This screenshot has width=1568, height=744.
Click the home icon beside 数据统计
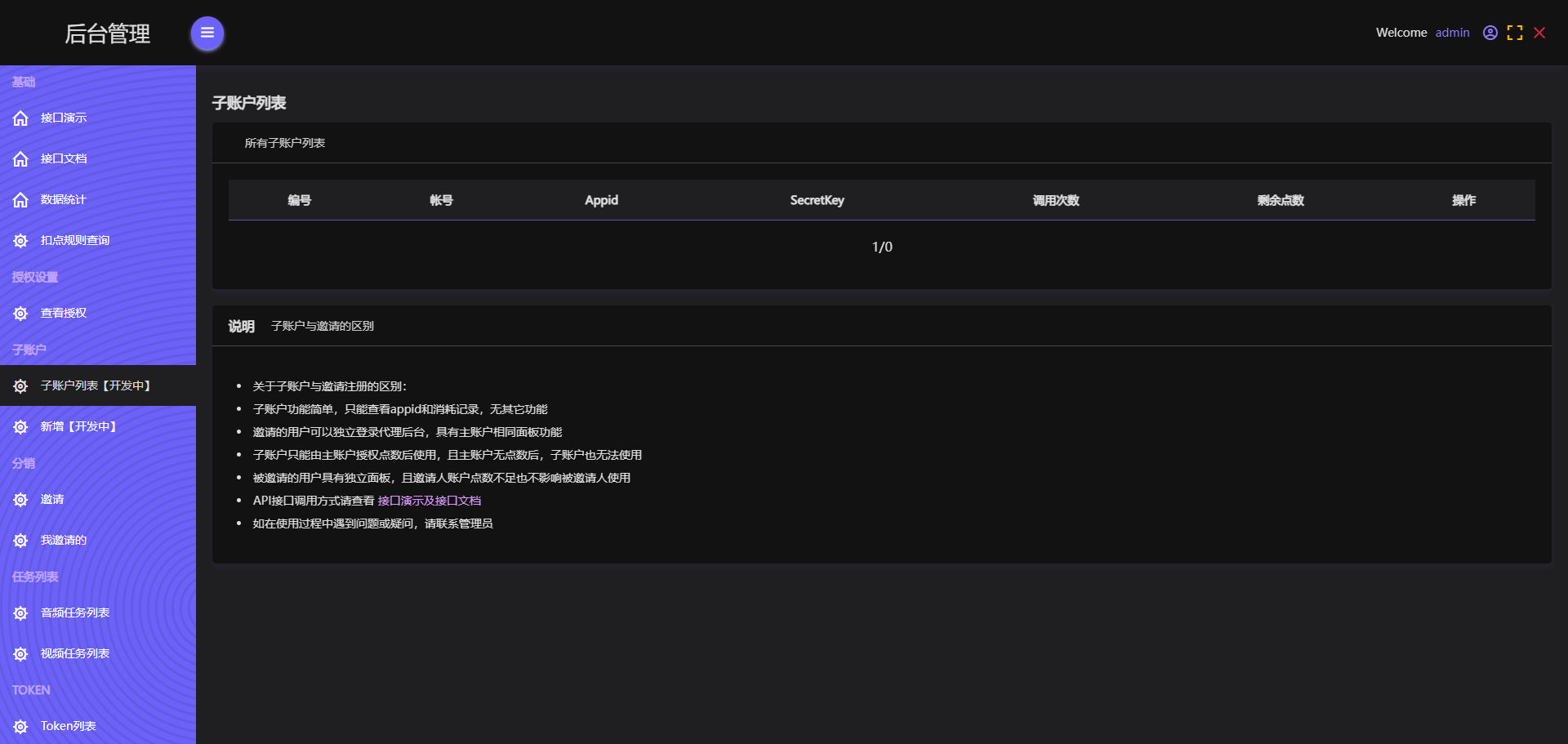[21, 200]
